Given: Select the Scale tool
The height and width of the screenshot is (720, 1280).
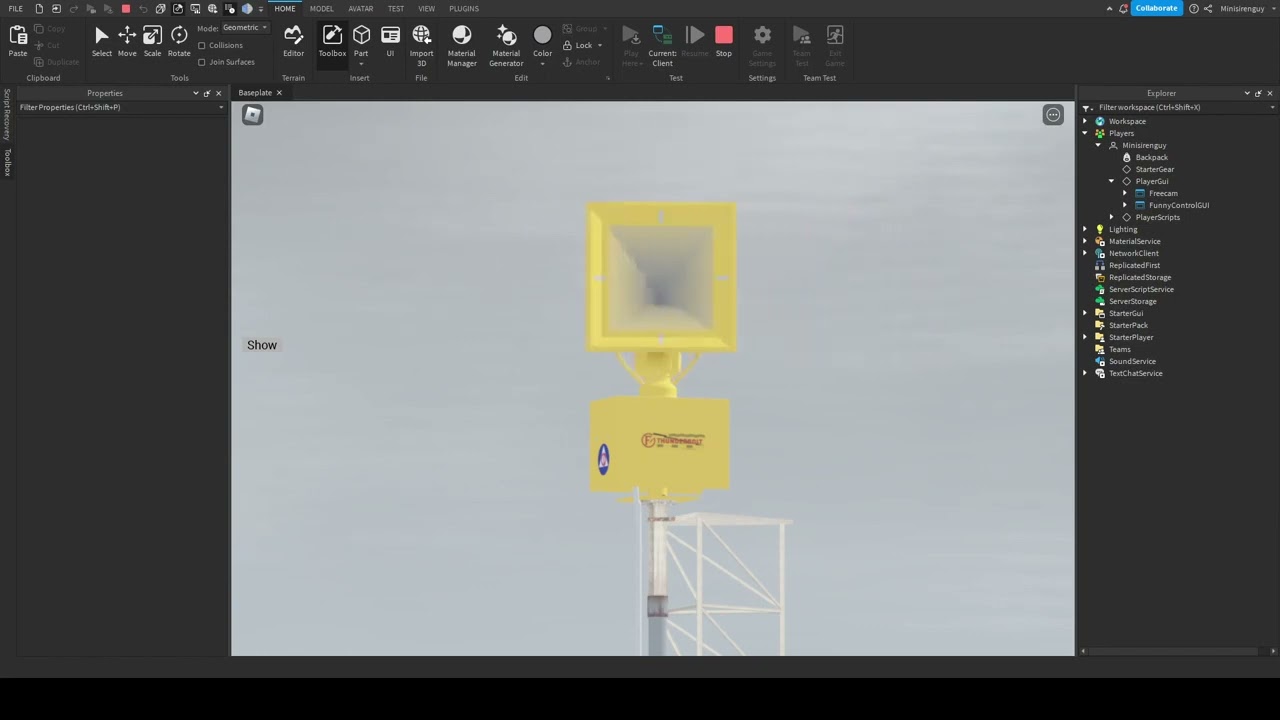Looking at the screenshot, I should [x=152, y=42].
